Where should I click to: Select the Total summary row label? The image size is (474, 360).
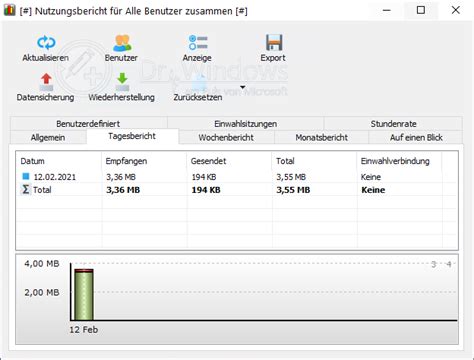pyautogui.click(x=42, y=190)
